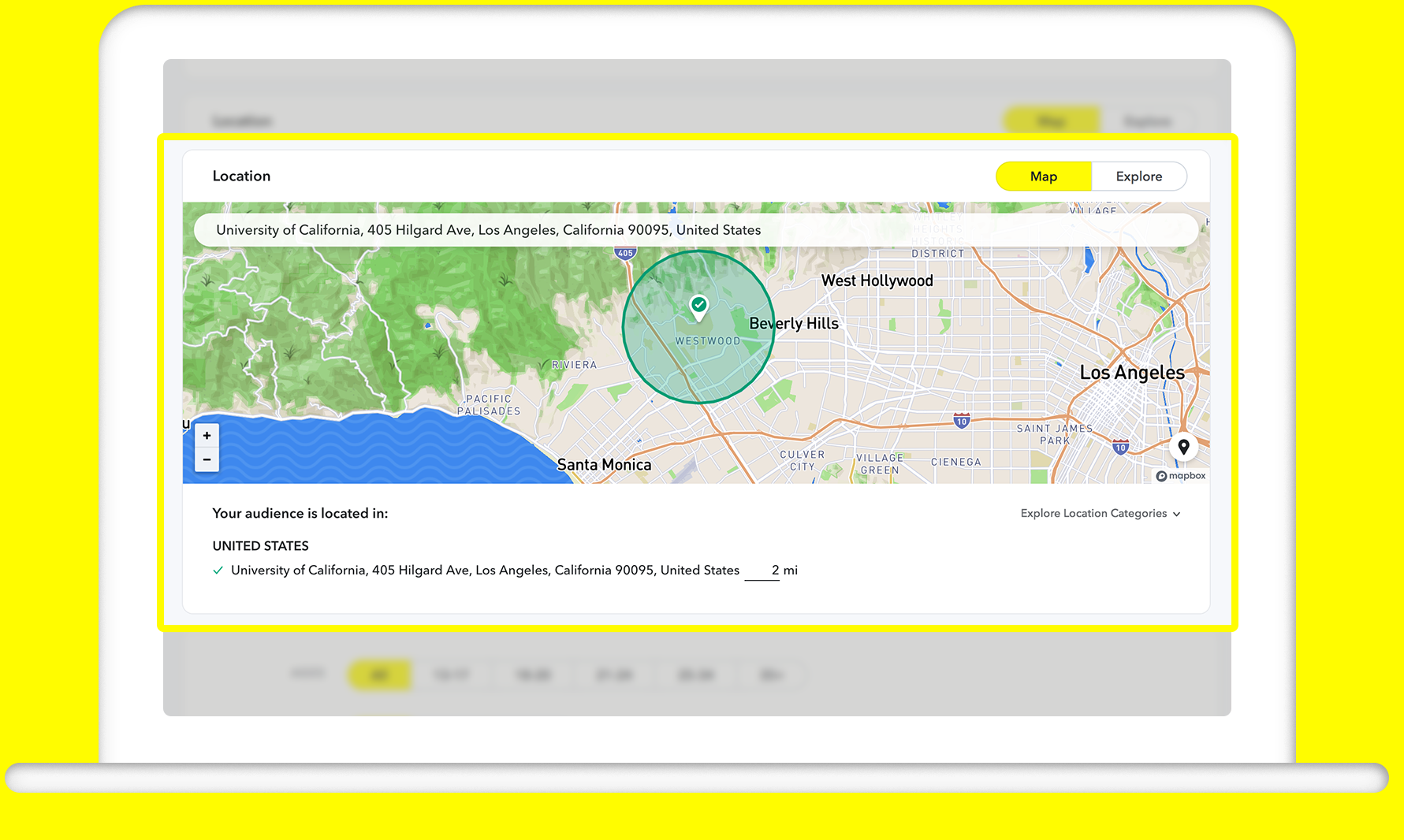Click the Santa Monica map label
The height and width of the screenshot is (840, 1404).
[604, 465]
